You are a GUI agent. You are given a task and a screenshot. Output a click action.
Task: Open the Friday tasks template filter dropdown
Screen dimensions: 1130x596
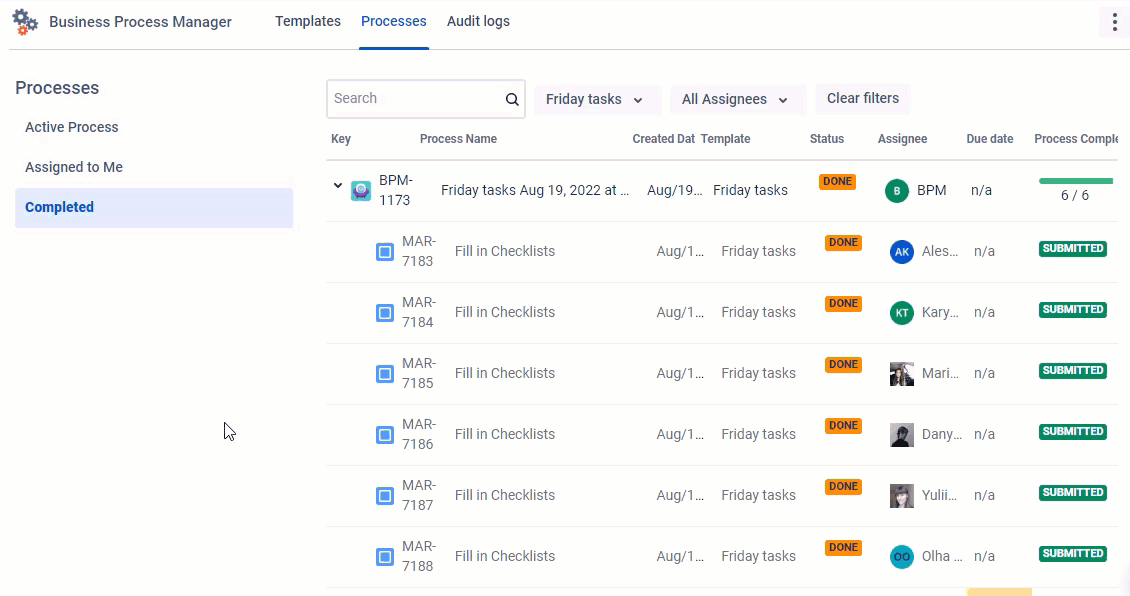coord(597,99)
